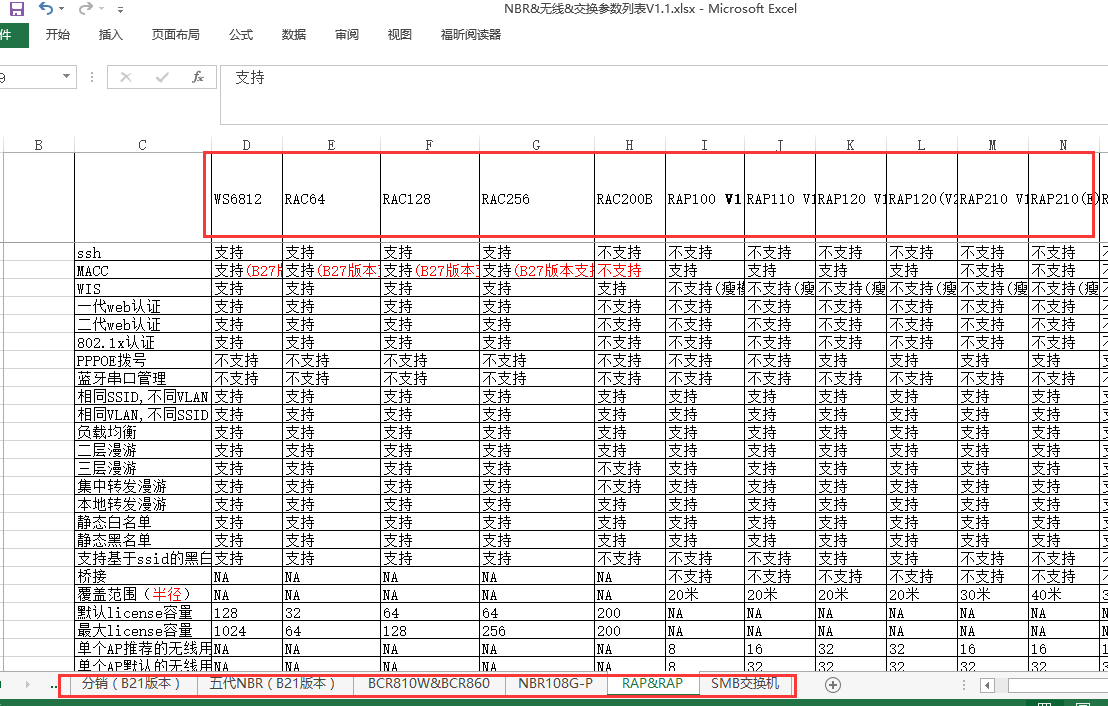Screen dimensions: 1108x706
Task: Open the 开始 ribbon tab
Action: point(57,35)
